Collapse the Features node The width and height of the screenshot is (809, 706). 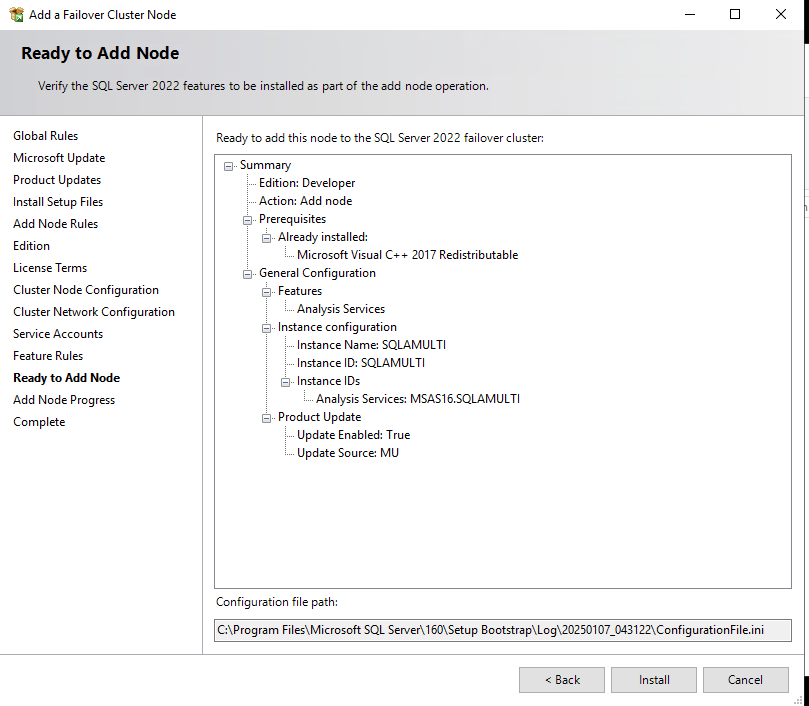coord(266,292)
